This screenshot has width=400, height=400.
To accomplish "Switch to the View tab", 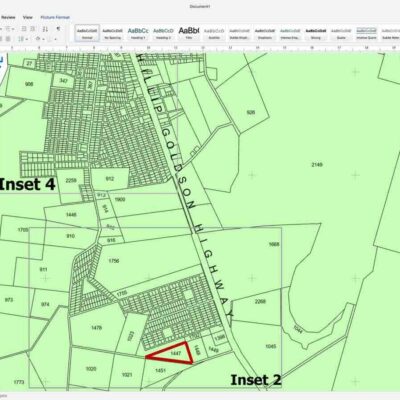I will [28, 17].
